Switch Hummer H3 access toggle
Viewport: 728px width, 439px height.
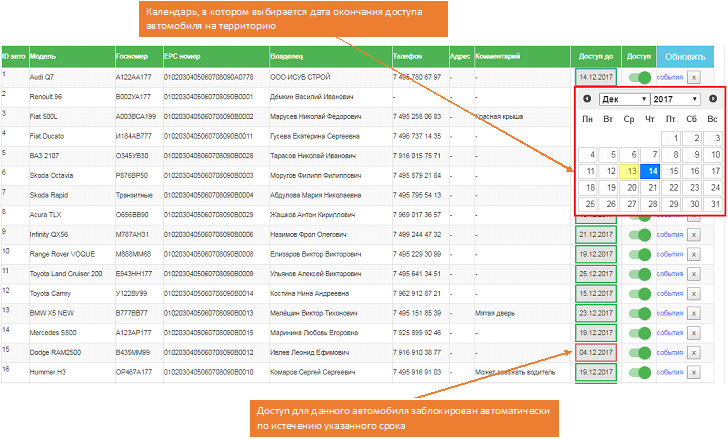click(x=640, y=373)
